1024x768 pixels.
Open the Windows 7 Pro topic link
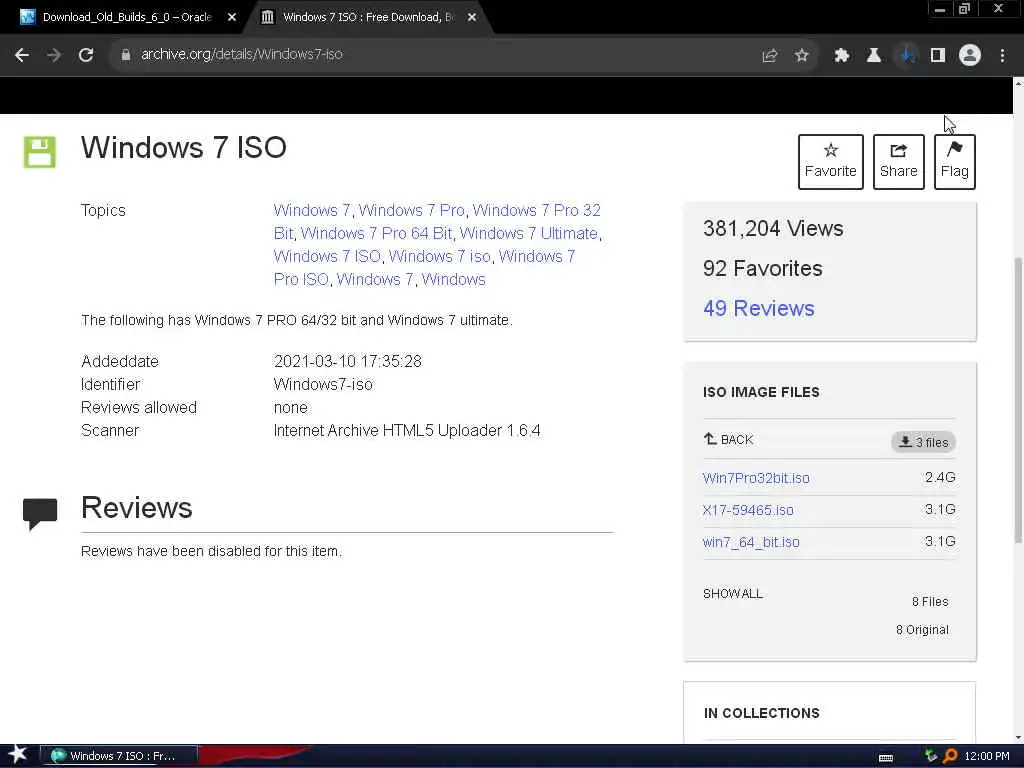click(411, 210)
